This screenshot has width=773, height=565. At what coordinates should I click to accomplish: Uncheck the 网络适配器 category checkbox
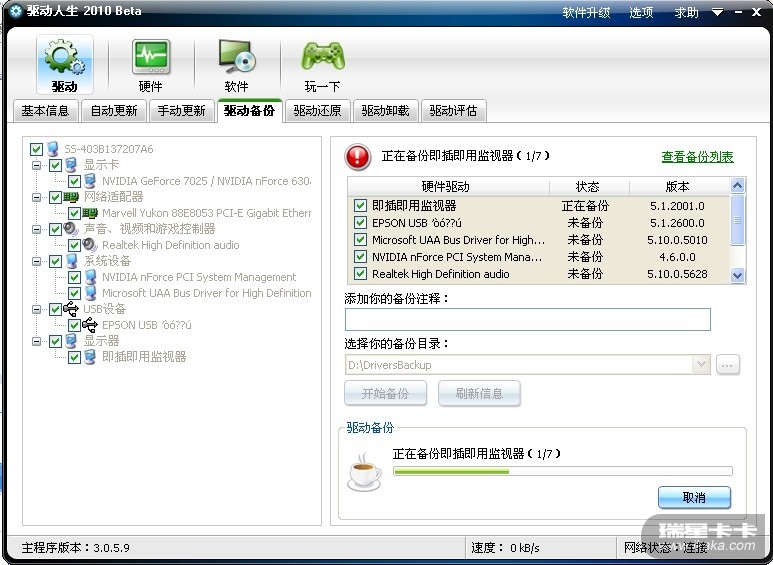click(x=55, y=197)
